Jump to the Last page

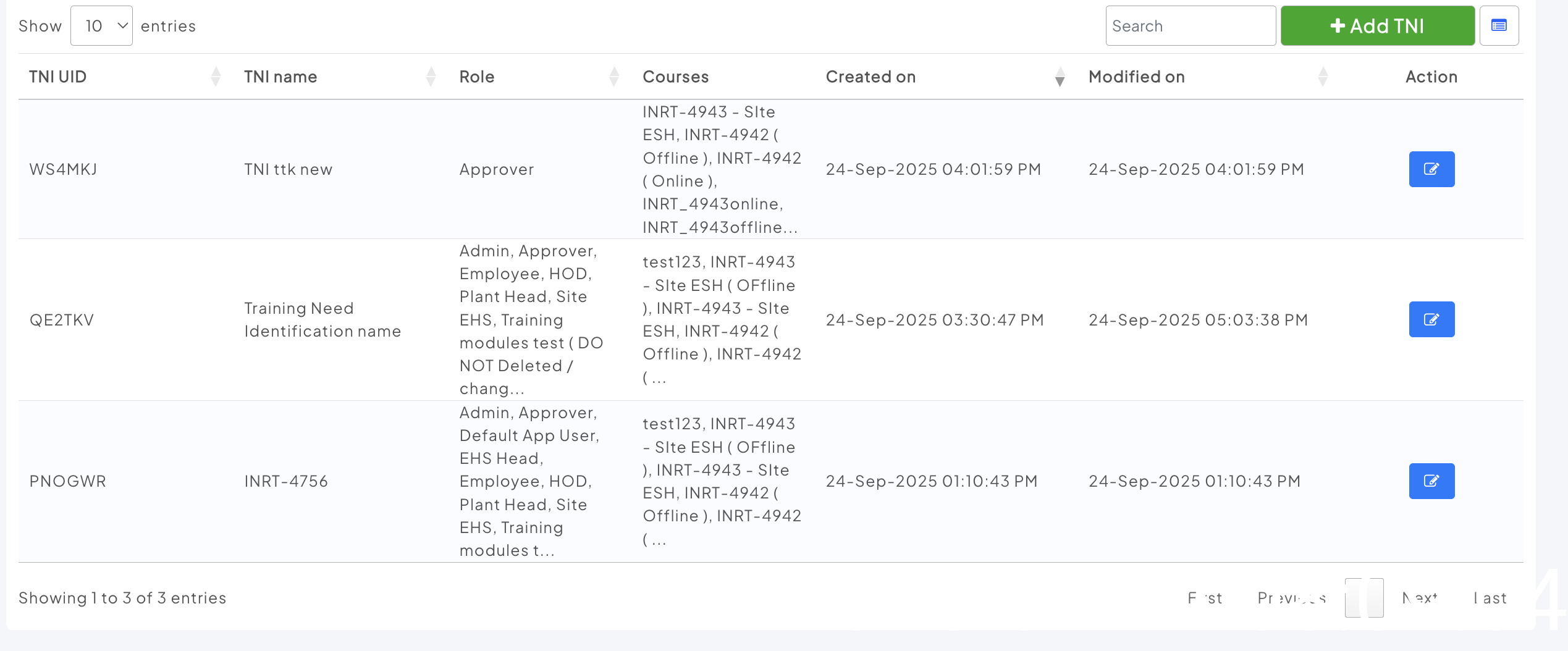tap(1490, 598)
